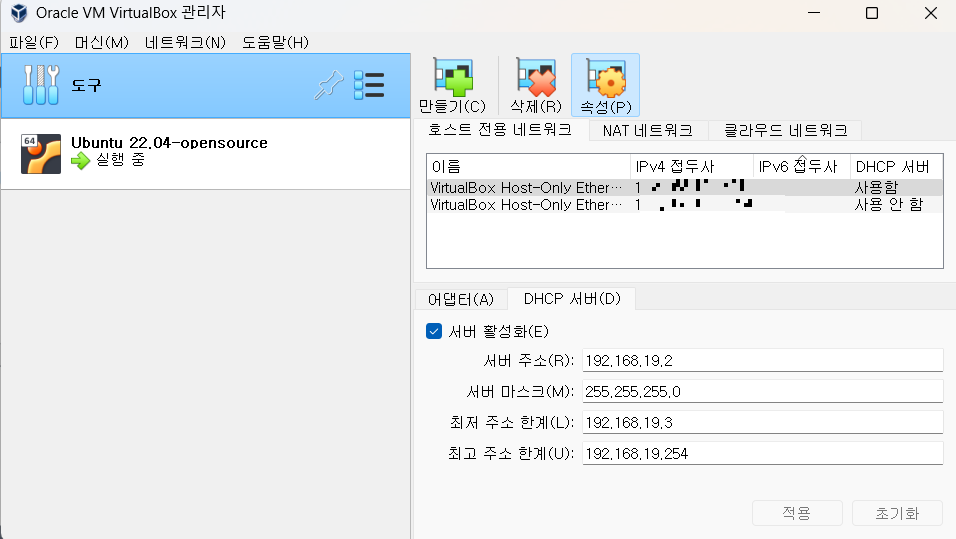
Task: Click the 초기화 reset button
Action: click(897, 513)
